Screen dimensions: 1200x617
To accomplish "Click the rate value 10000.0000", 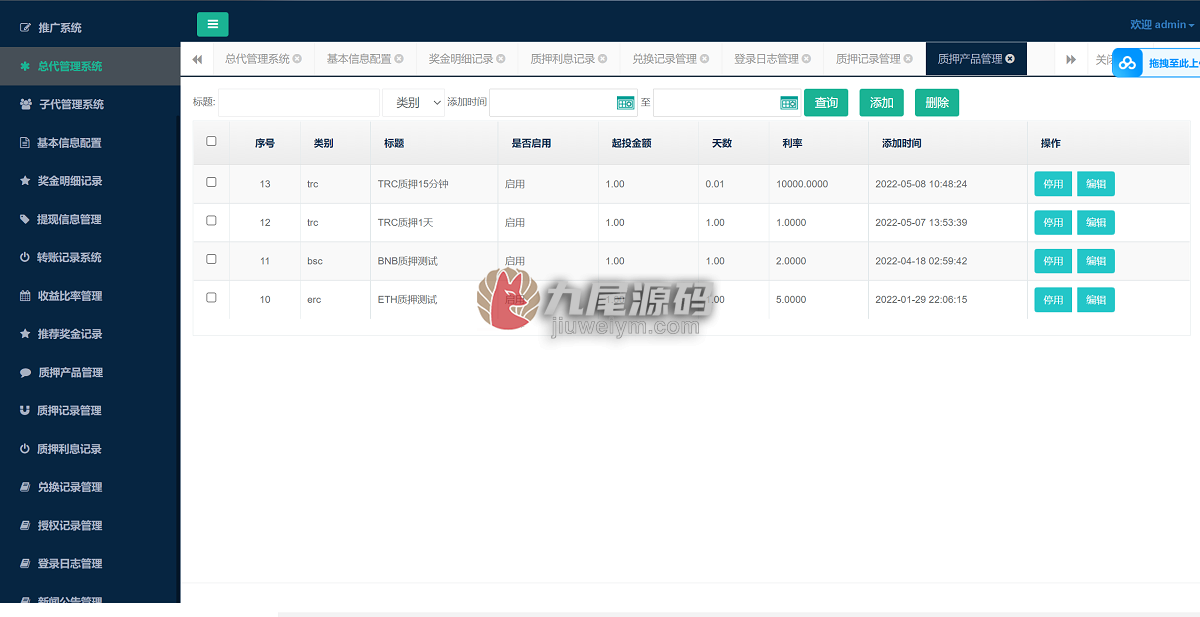I will coord(802,184).
